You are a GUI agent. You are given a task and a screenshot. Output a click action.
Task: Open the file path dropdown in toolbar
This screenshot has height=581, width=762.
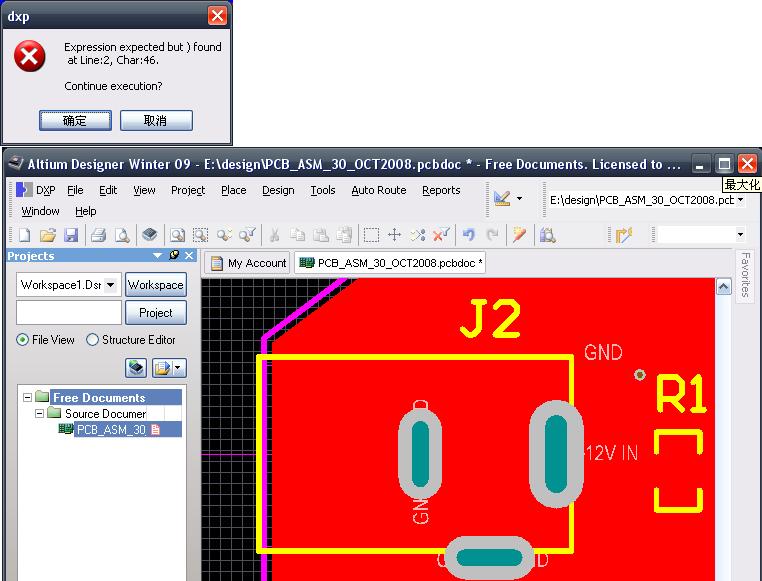(740, 200)
